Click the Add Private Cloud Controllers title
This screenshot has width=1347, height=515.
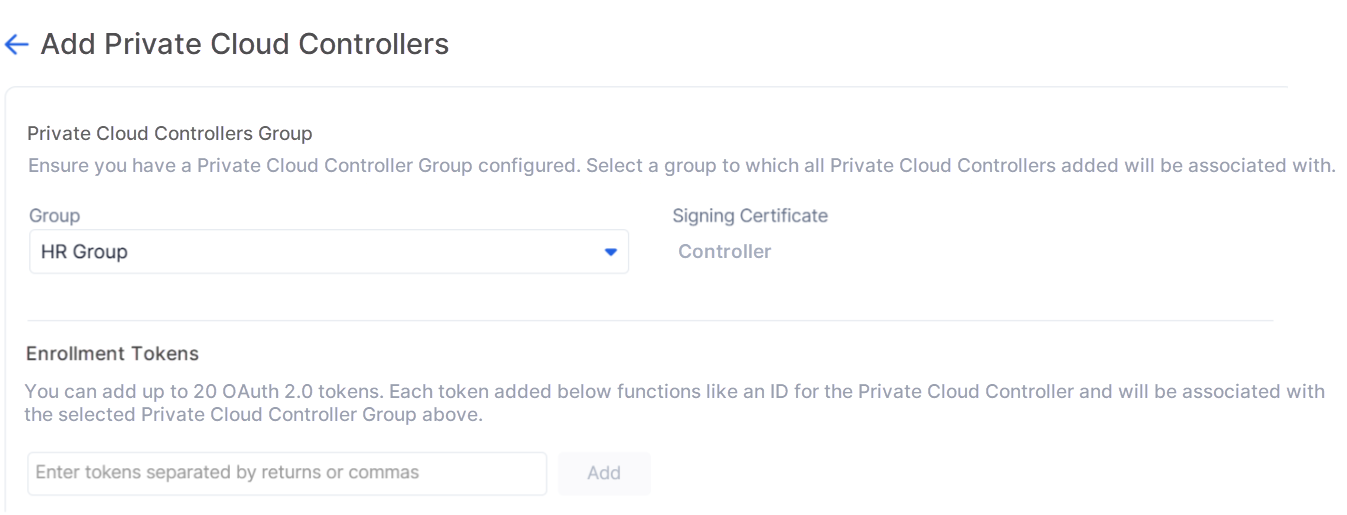(x=245, y=44)
